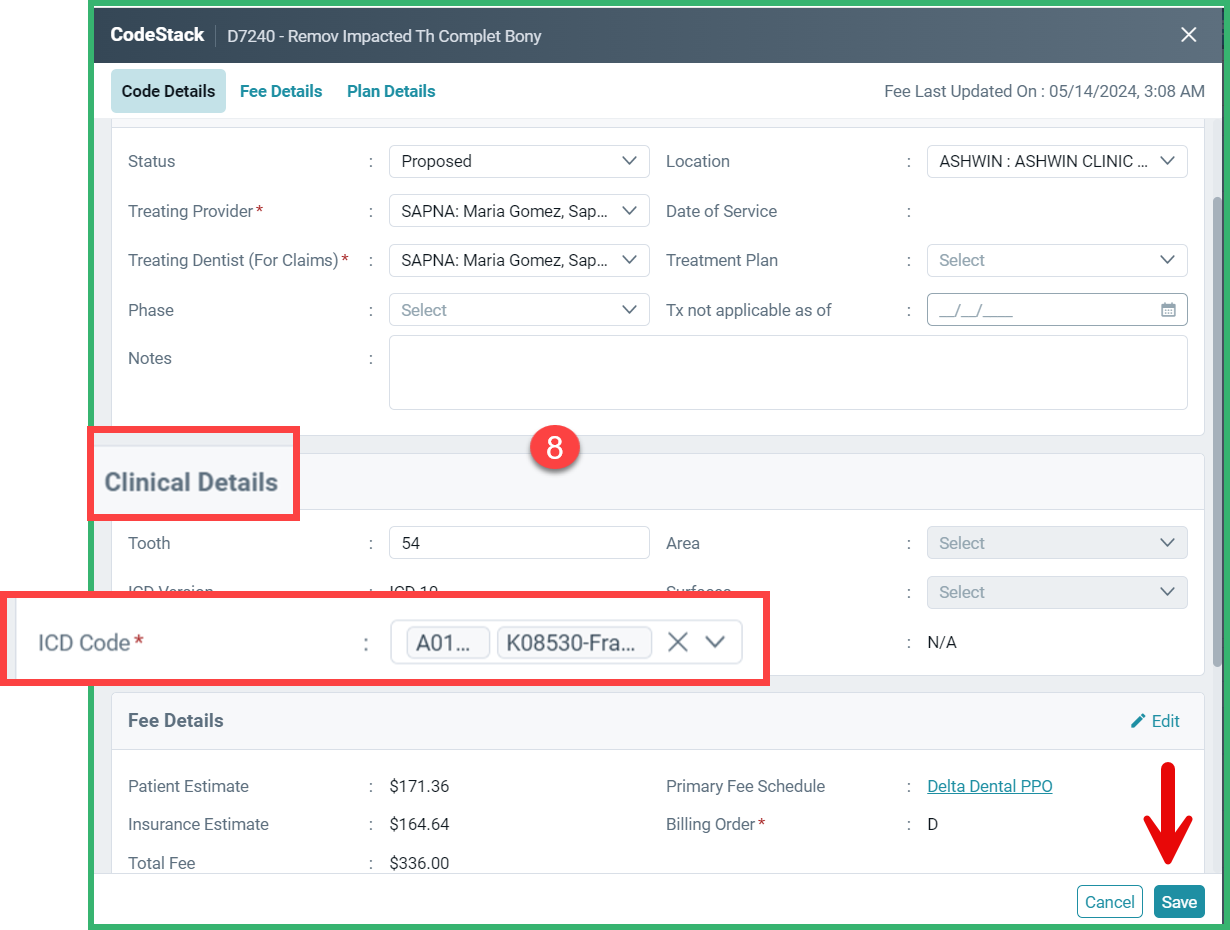Screen dimensions: 1230x930
Task: Expand the ICD Code dropdown chevron
Action: 716,642
